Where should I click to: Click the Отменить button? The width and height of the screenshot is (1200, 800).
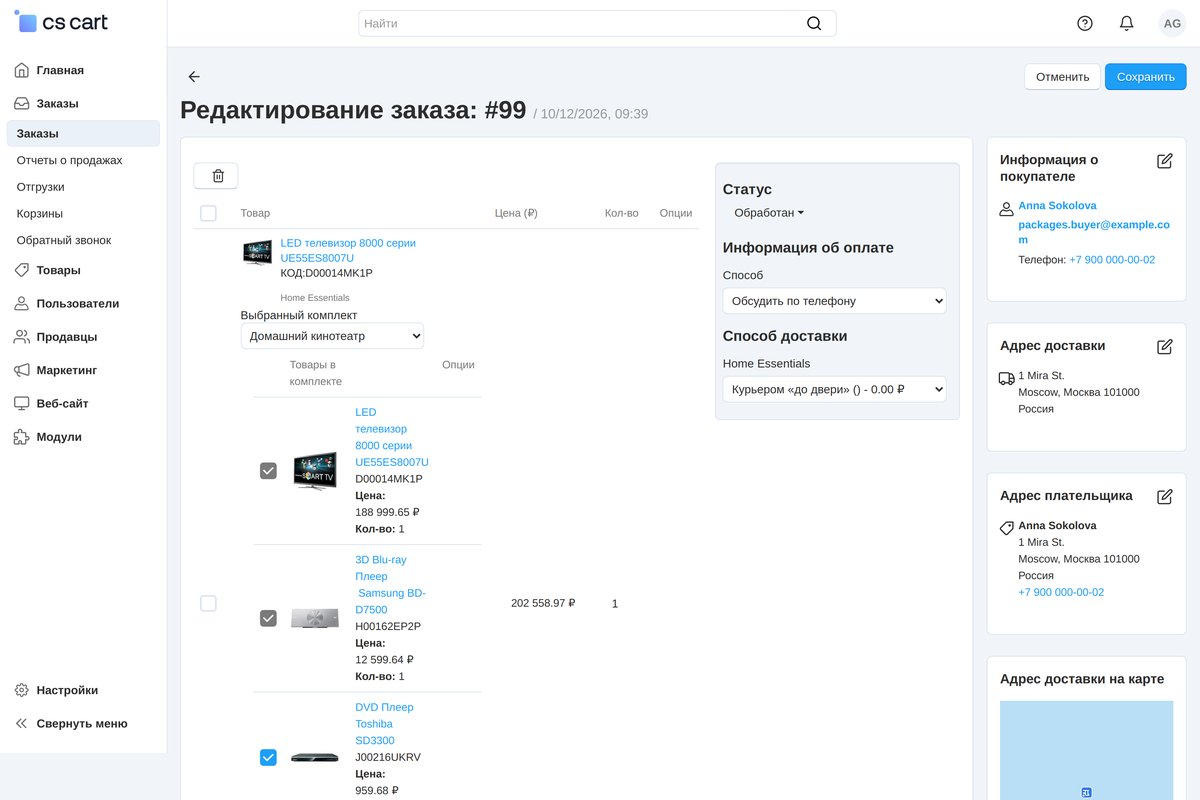(x=1062, y=77)
